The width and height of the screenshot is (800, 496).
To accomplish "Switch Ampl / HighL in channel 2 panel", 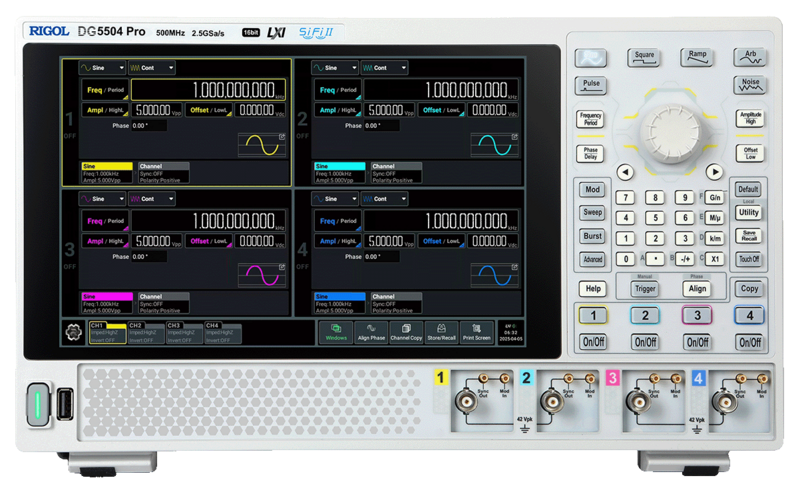I will [338, 110].
